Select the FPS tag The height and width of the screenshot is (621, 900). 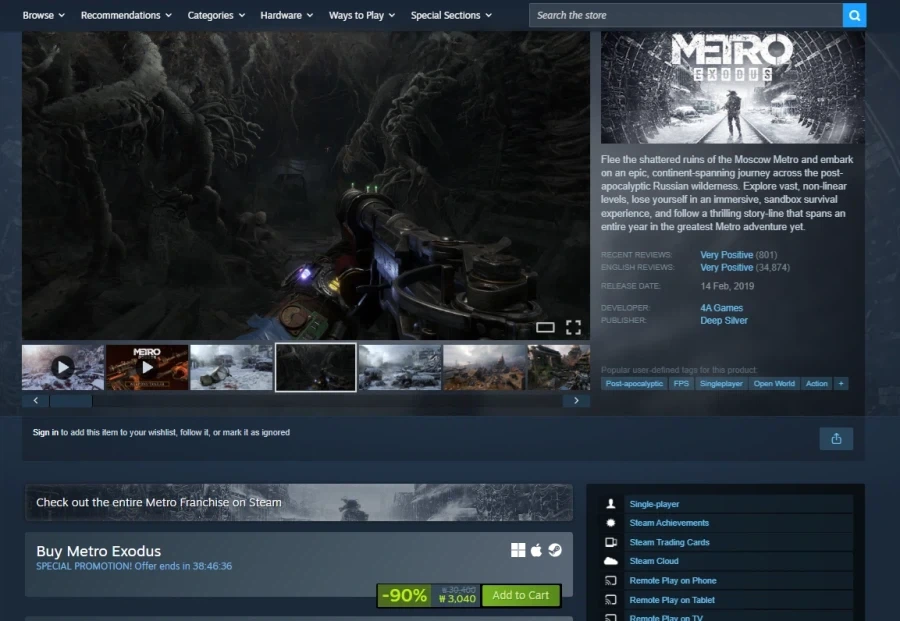point(681,383)
